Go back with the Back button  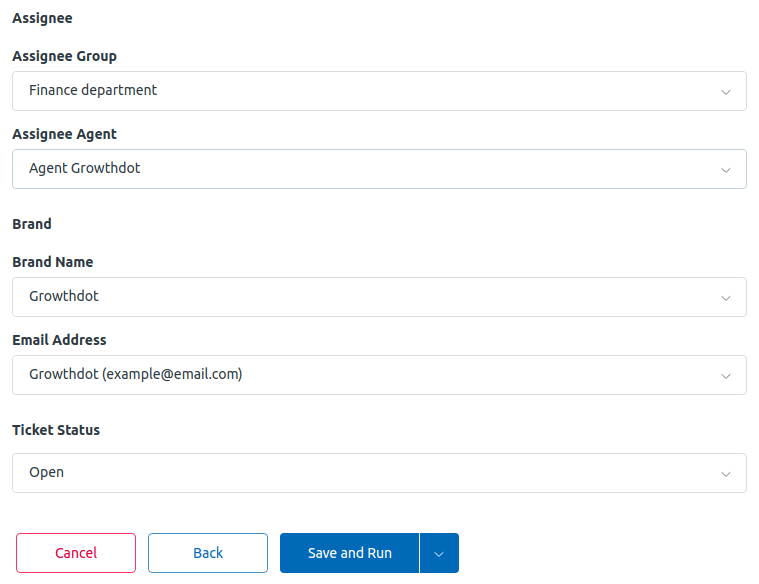[x=208, y=553]
